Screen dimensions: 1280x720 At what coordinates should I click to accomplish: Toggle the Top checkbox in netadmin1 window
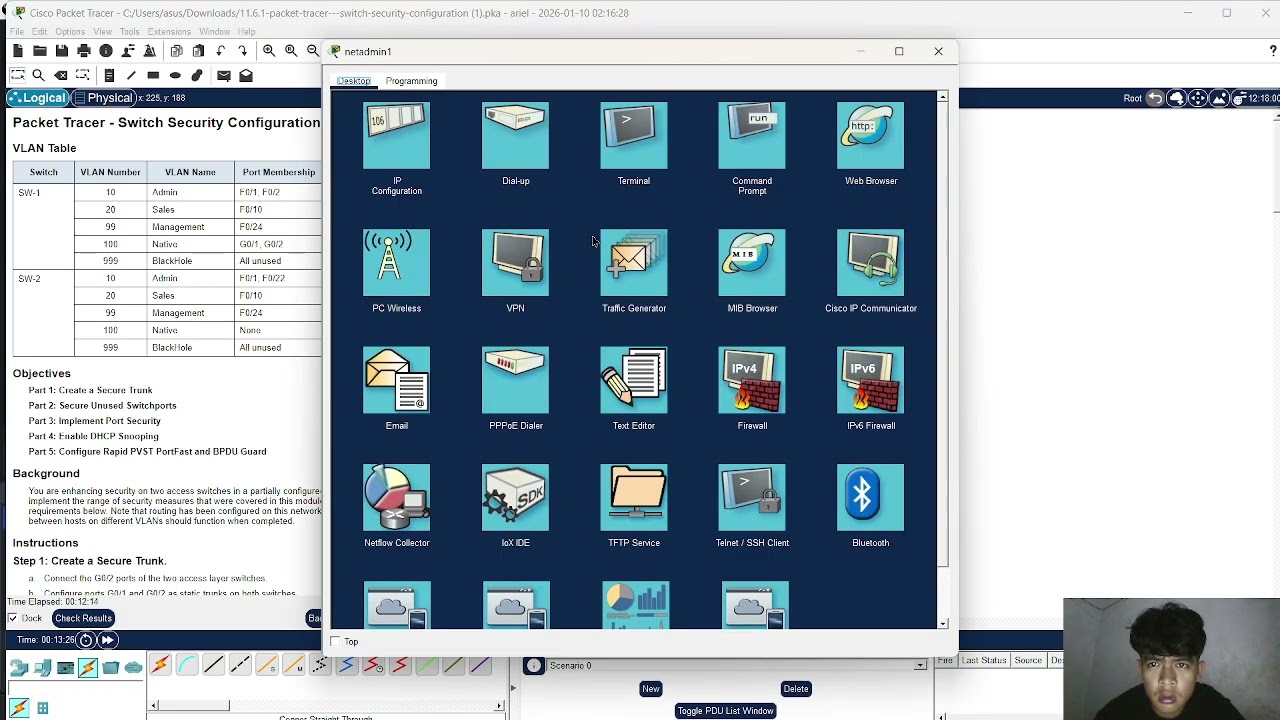336,642
